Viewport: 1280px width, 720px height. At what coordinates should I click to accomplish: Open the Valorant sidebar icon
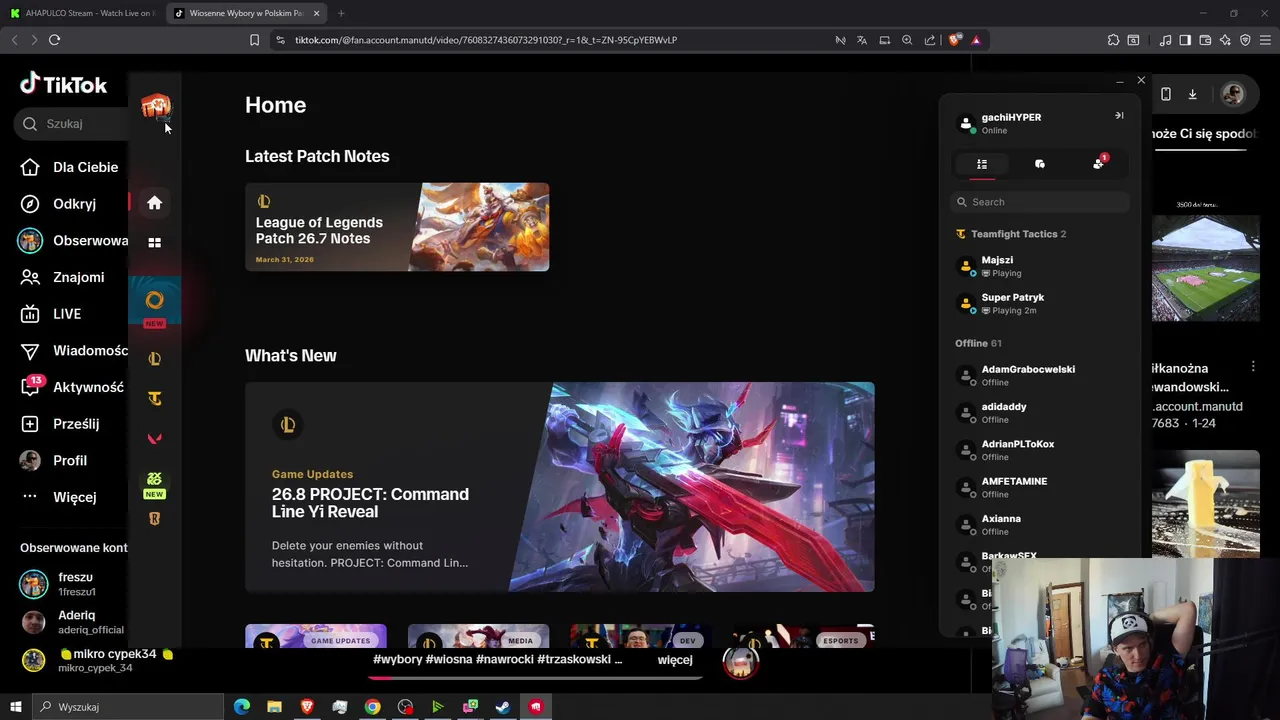tap(154, 438)
